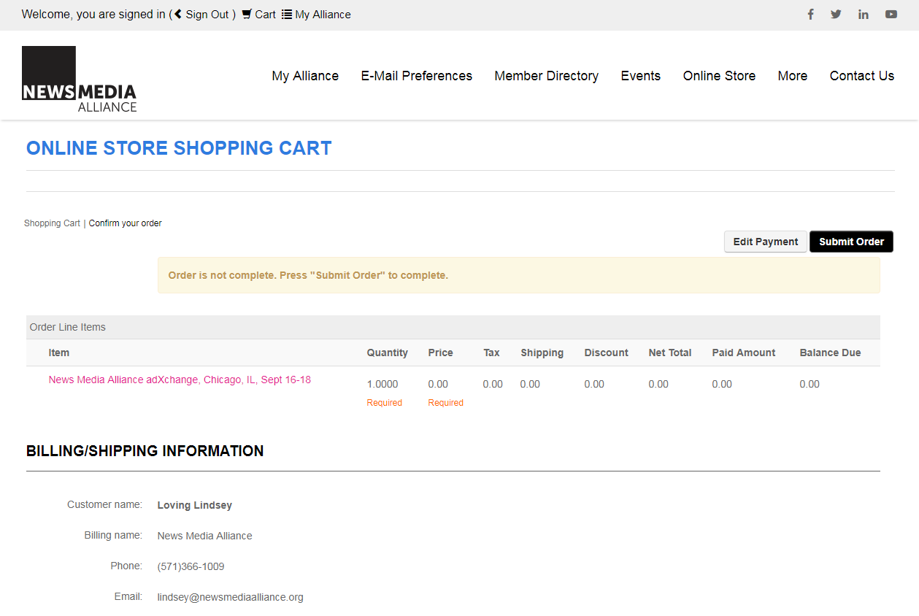Screen dimensions: 919x616
Task: Click the Tax column header
Action: point(491,353)
